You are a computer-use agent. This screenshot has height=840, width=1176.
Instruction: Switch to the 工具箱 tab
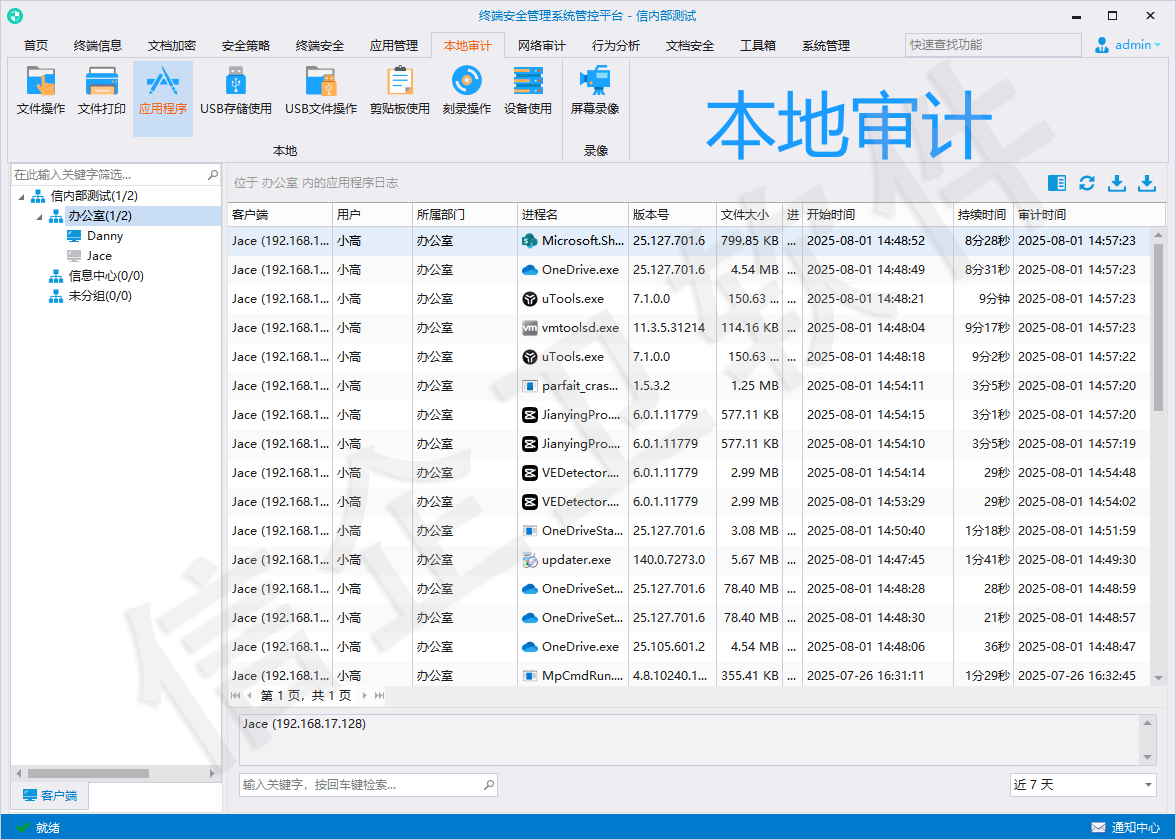758,46
